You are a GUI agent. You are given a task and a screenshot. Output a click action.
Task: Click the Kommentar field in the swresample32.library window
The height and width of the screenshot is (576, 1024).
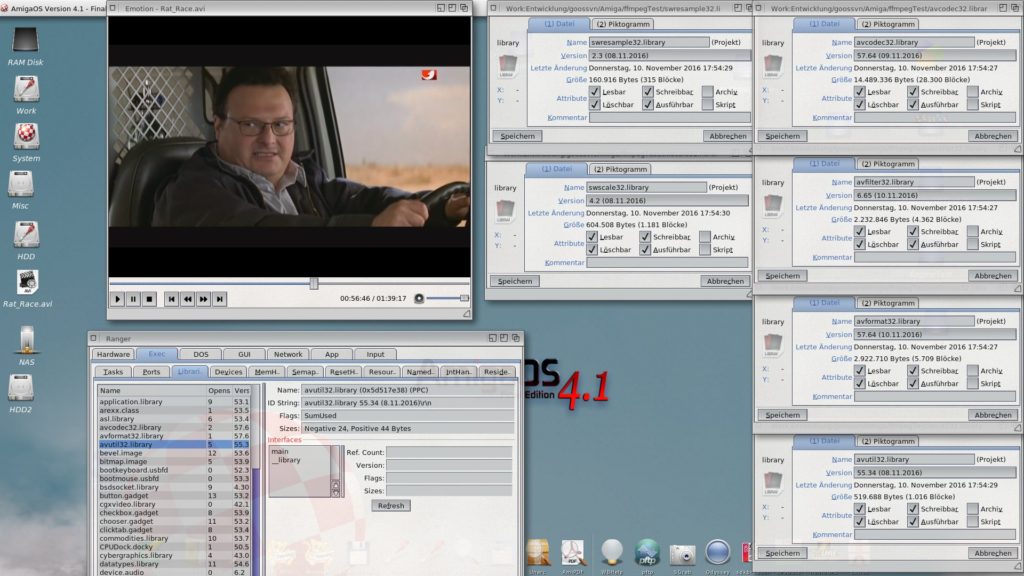(670, 118)
